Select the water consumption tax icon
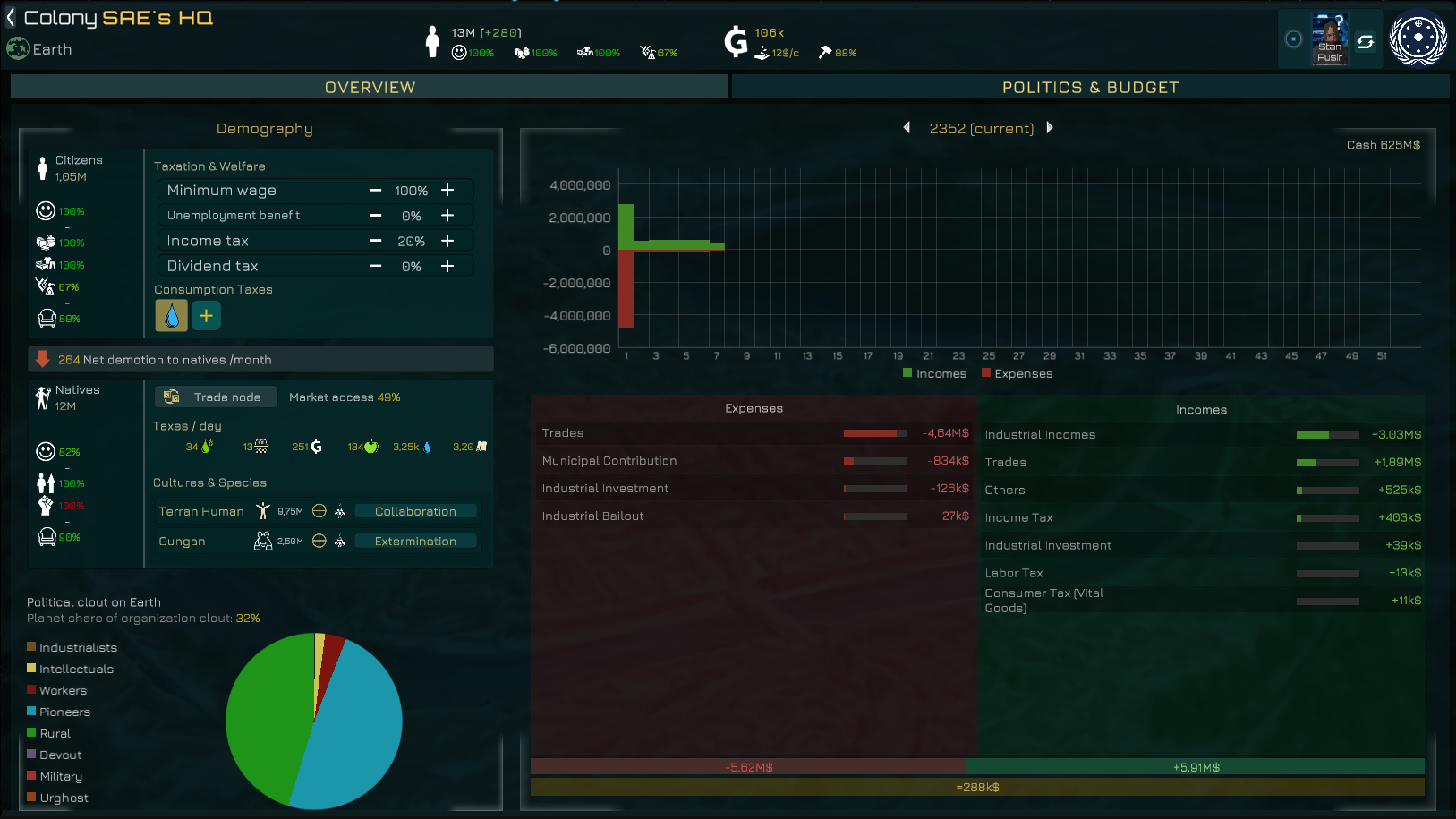Image resolution: width=1456 pixels, height=819 pixels. (172, 315)
